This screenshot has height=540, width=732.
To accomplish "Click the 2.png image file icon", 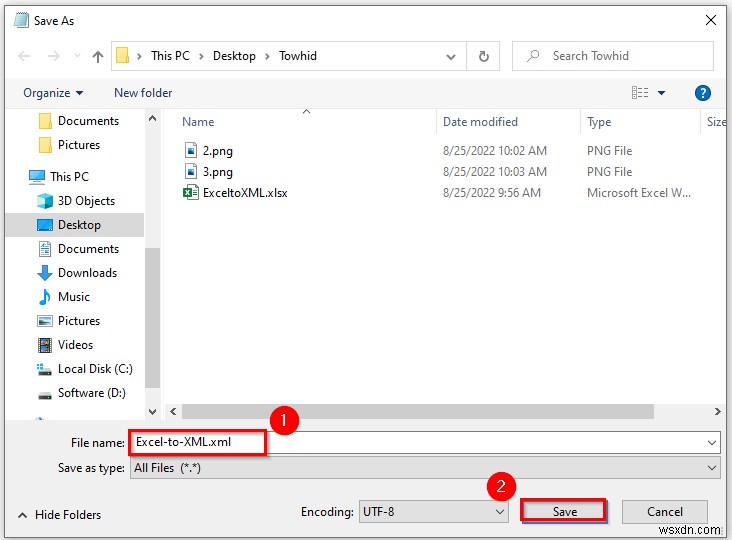I will 190,150.
